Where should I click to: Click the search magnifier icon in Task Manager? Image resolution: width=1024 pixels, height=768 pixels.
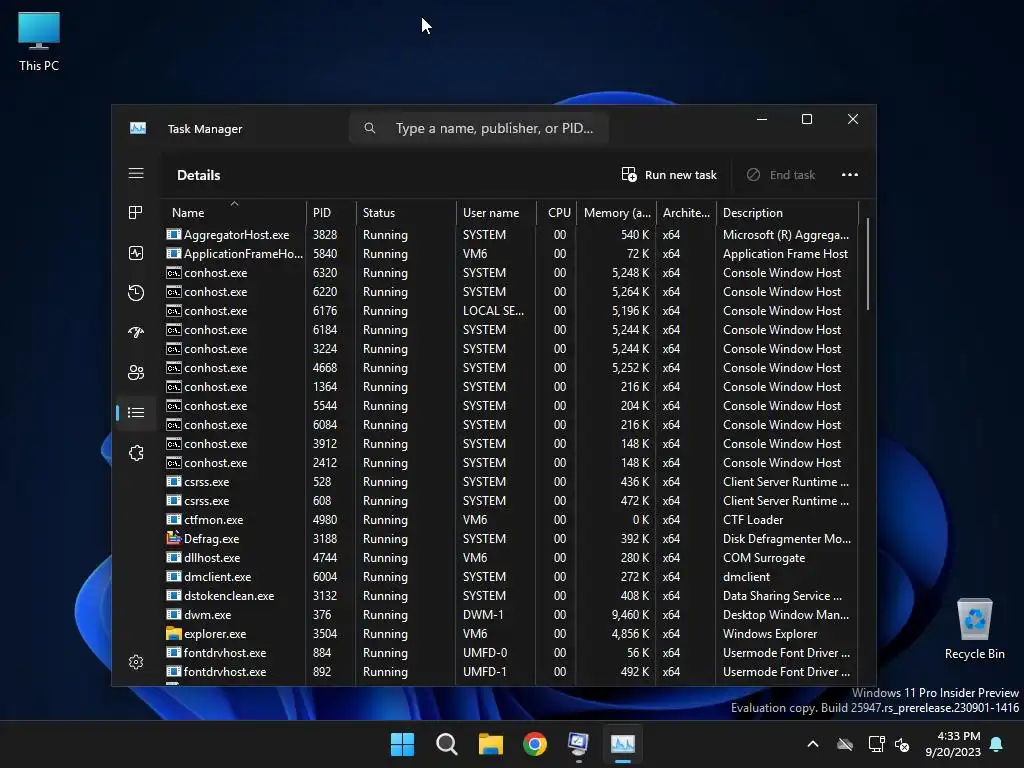coord(370,128)
